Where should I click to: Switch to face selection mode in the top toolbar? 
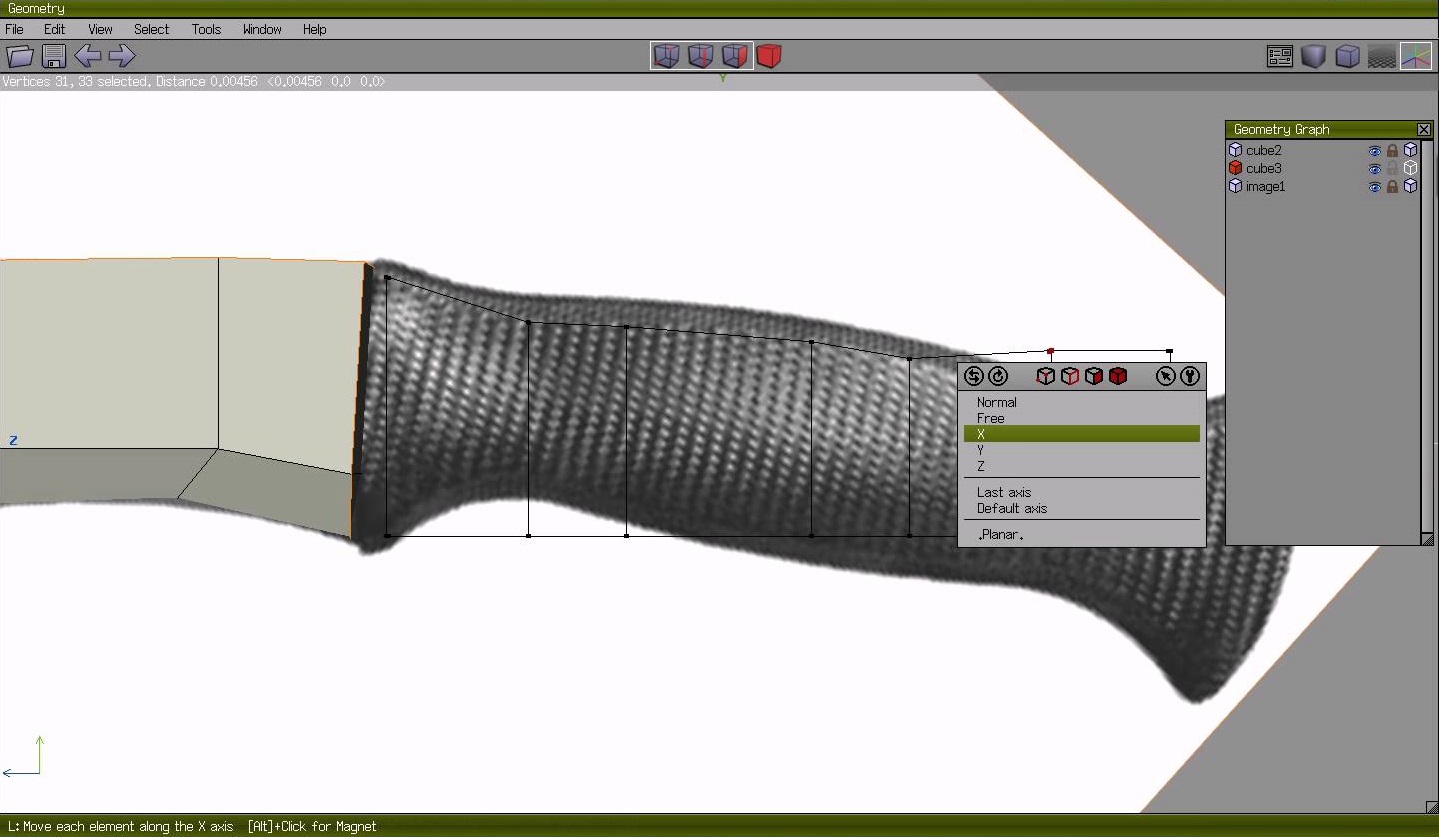(735, 56)
